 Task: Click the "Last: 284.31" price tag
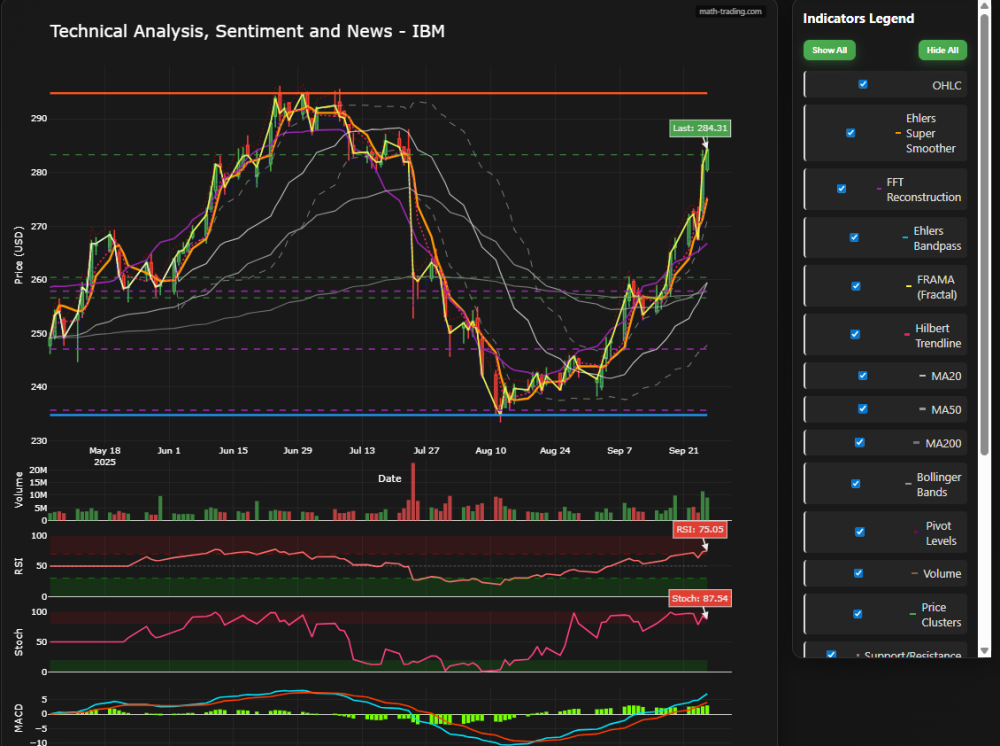tap(700, 128)
